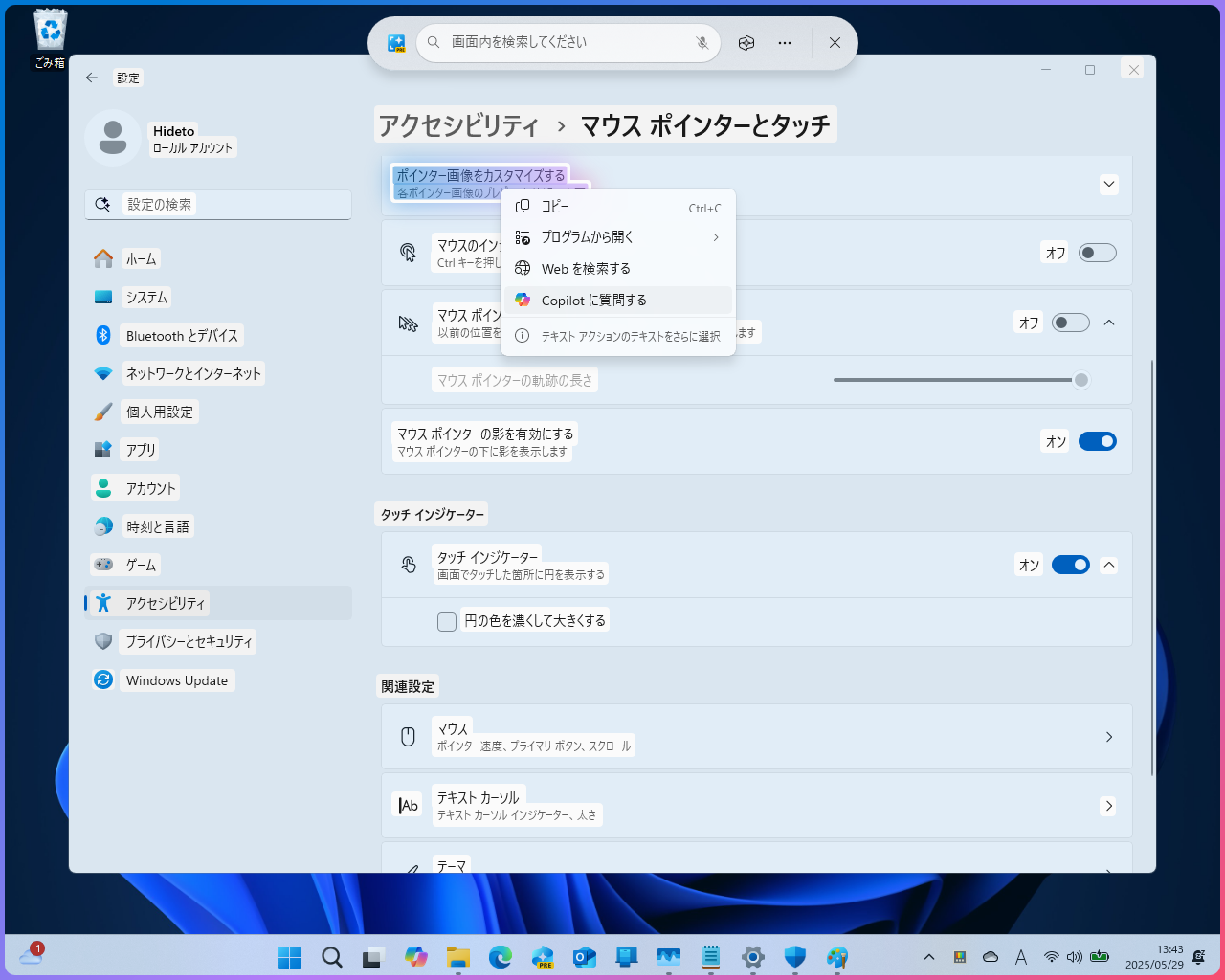The width and height of the screenshot is (1225, 980).
Task: Open the システム settings section
Action: click(218, 297)
